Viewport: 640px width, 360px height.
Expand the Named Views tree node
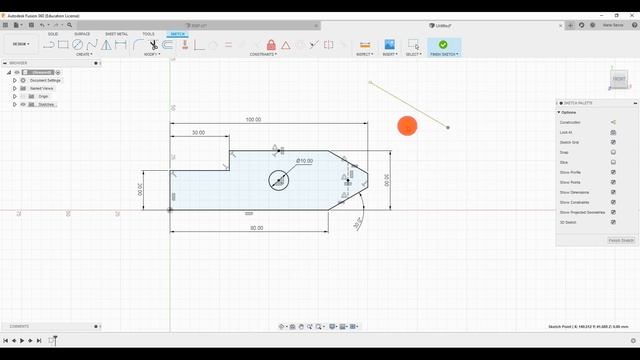tap(15, 88)
